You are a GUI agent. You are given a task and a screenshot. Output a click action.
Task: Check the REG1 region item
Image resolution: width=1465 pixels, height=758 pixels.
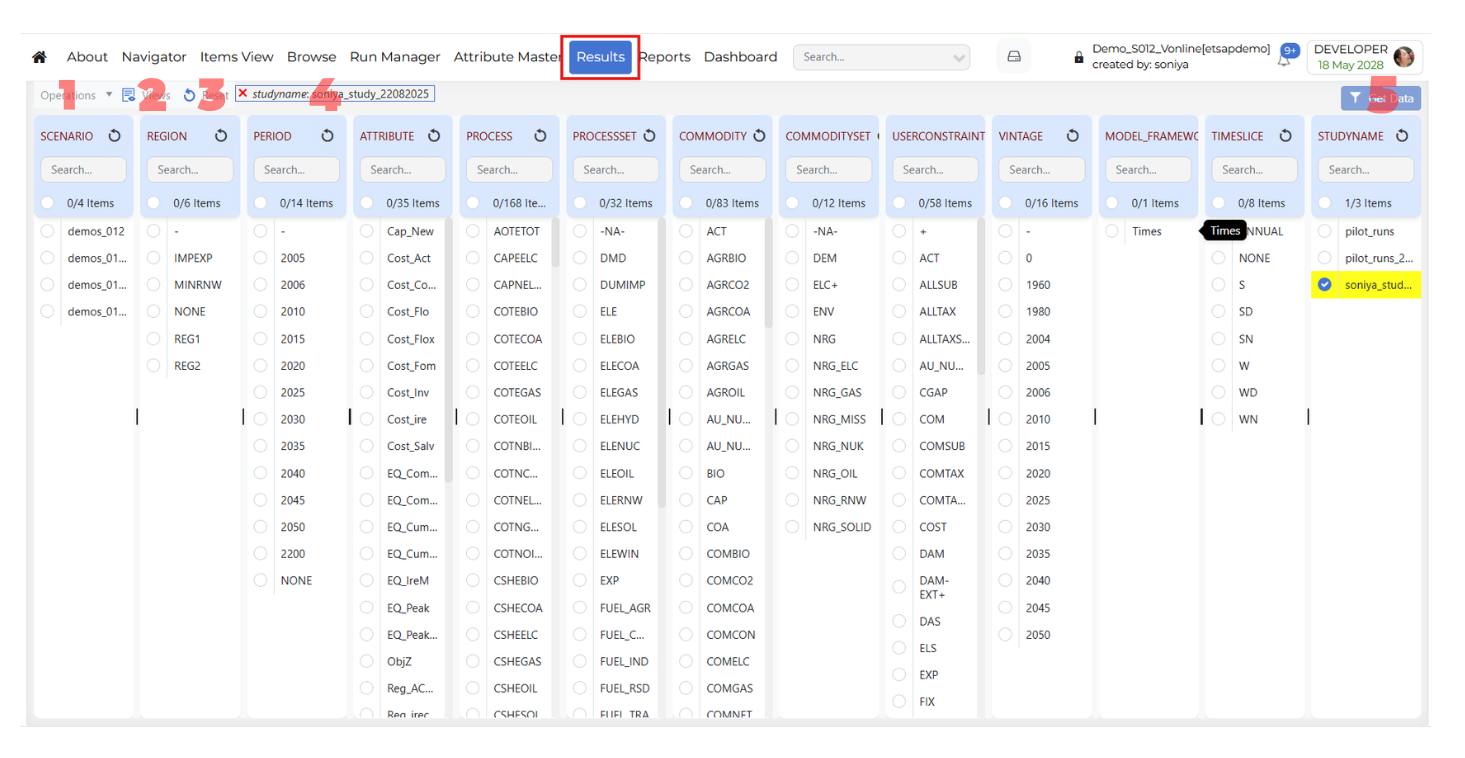[x=153, y=339]
